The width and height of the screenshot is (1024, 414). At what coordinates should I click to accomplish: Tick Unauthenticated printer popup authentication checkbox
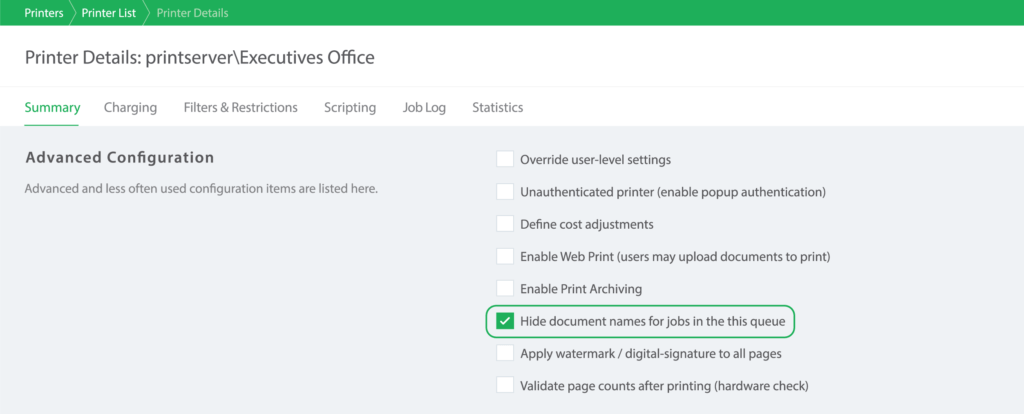pos(505,191)
